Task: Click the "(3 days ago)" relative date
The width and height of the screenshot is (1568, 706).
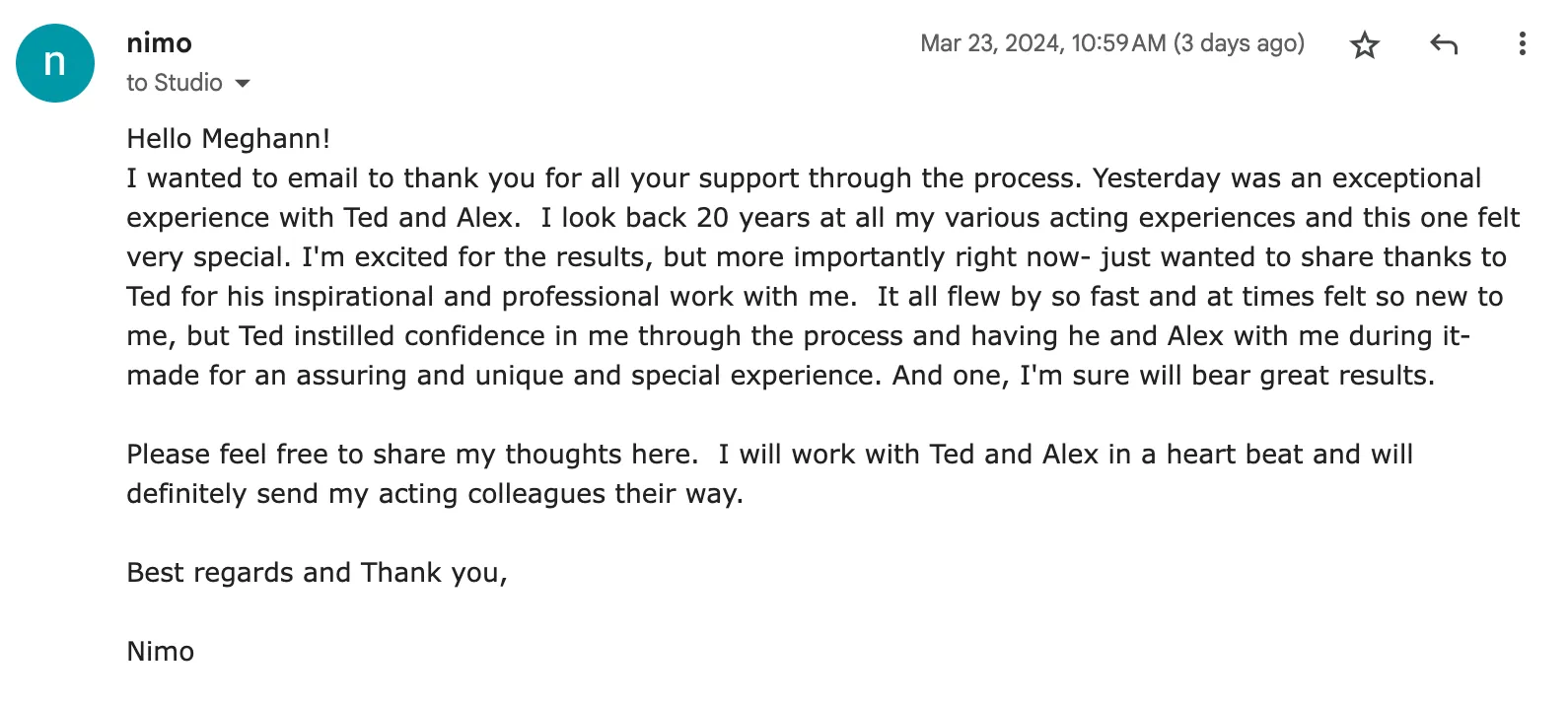Action: pos(1239,43)
